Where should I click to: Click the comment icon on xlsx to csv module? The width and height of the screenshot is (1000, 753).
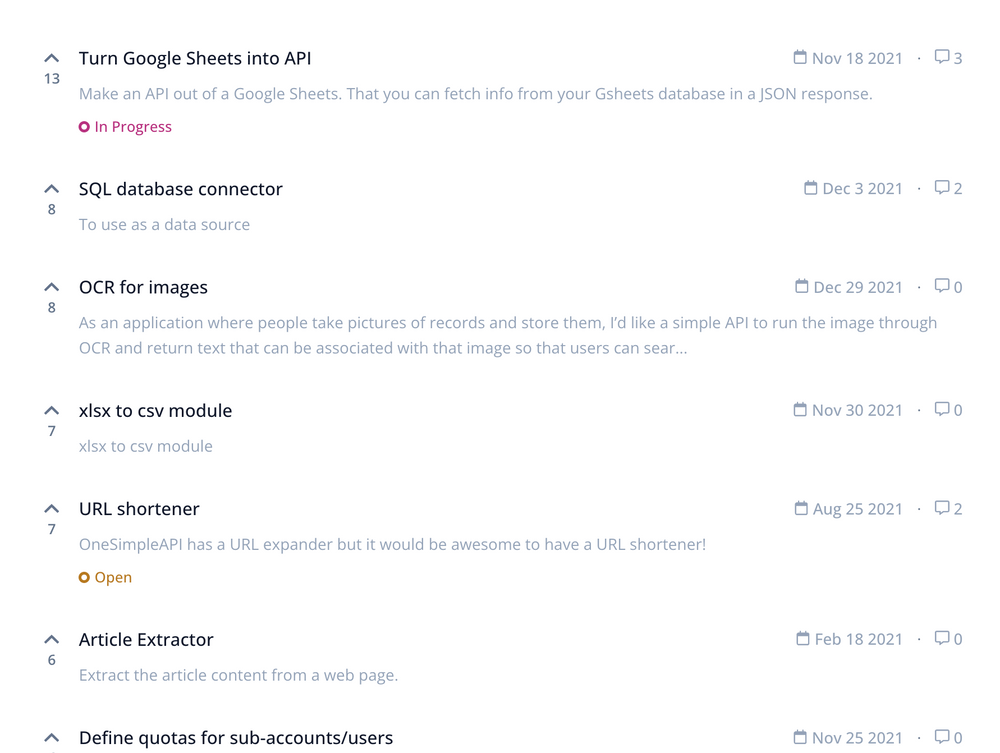click(941, 409)
